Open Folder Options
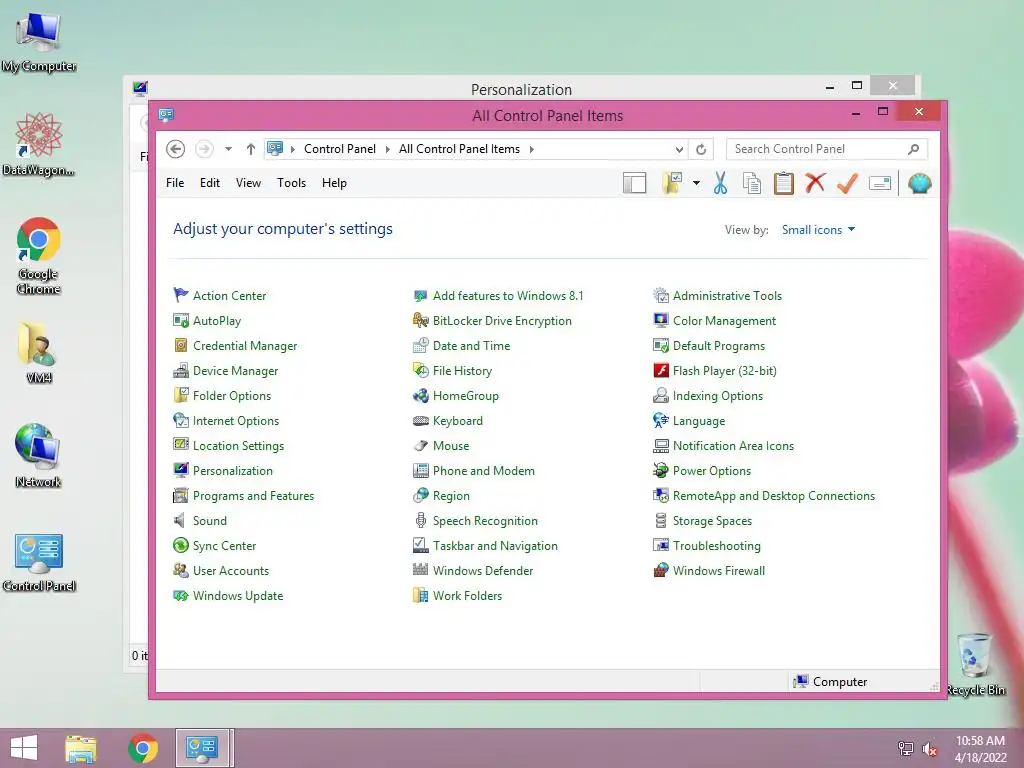 (x=223, y=396)
